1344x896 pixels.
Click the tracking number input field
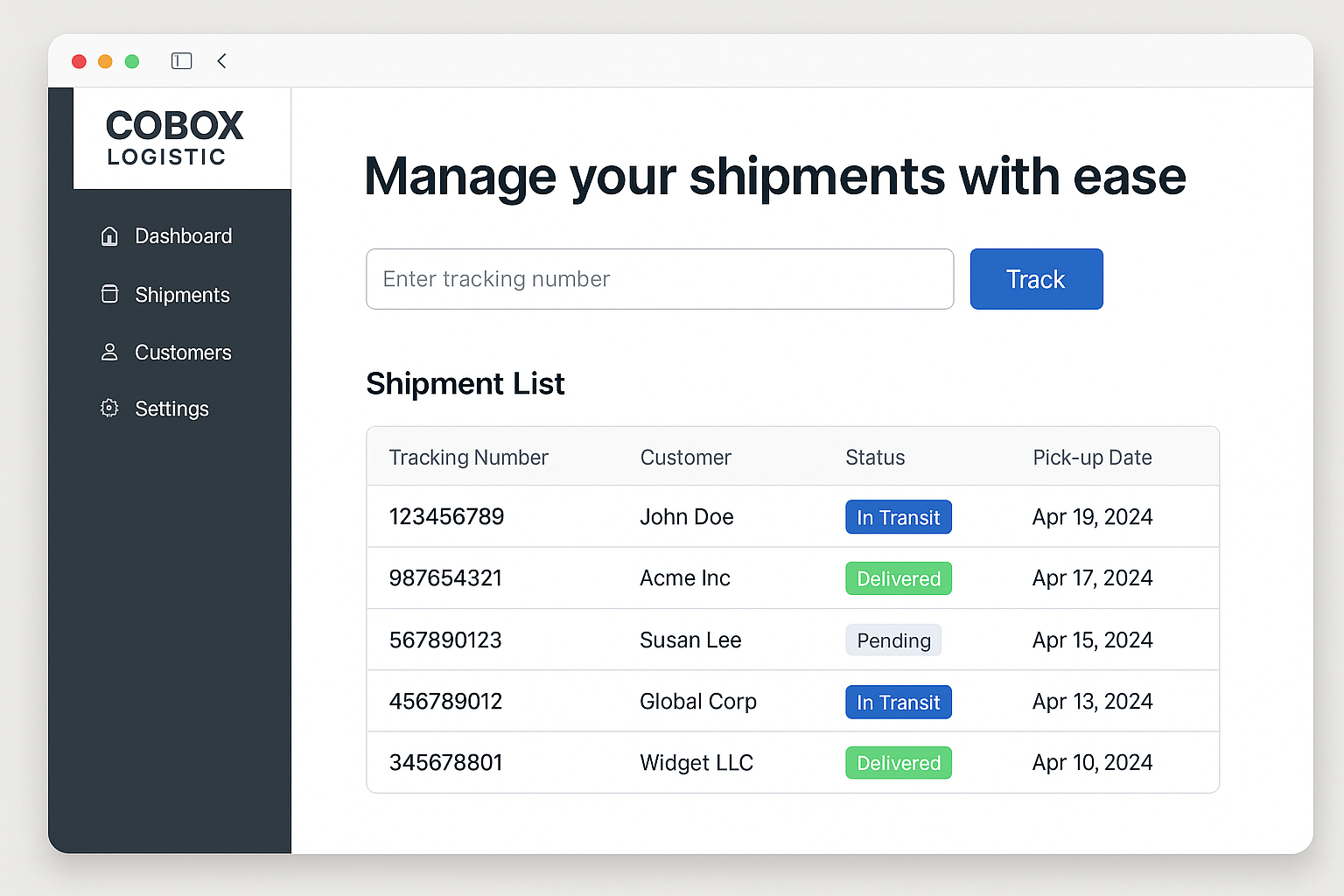pyautogui.click(x=660, y=279)
